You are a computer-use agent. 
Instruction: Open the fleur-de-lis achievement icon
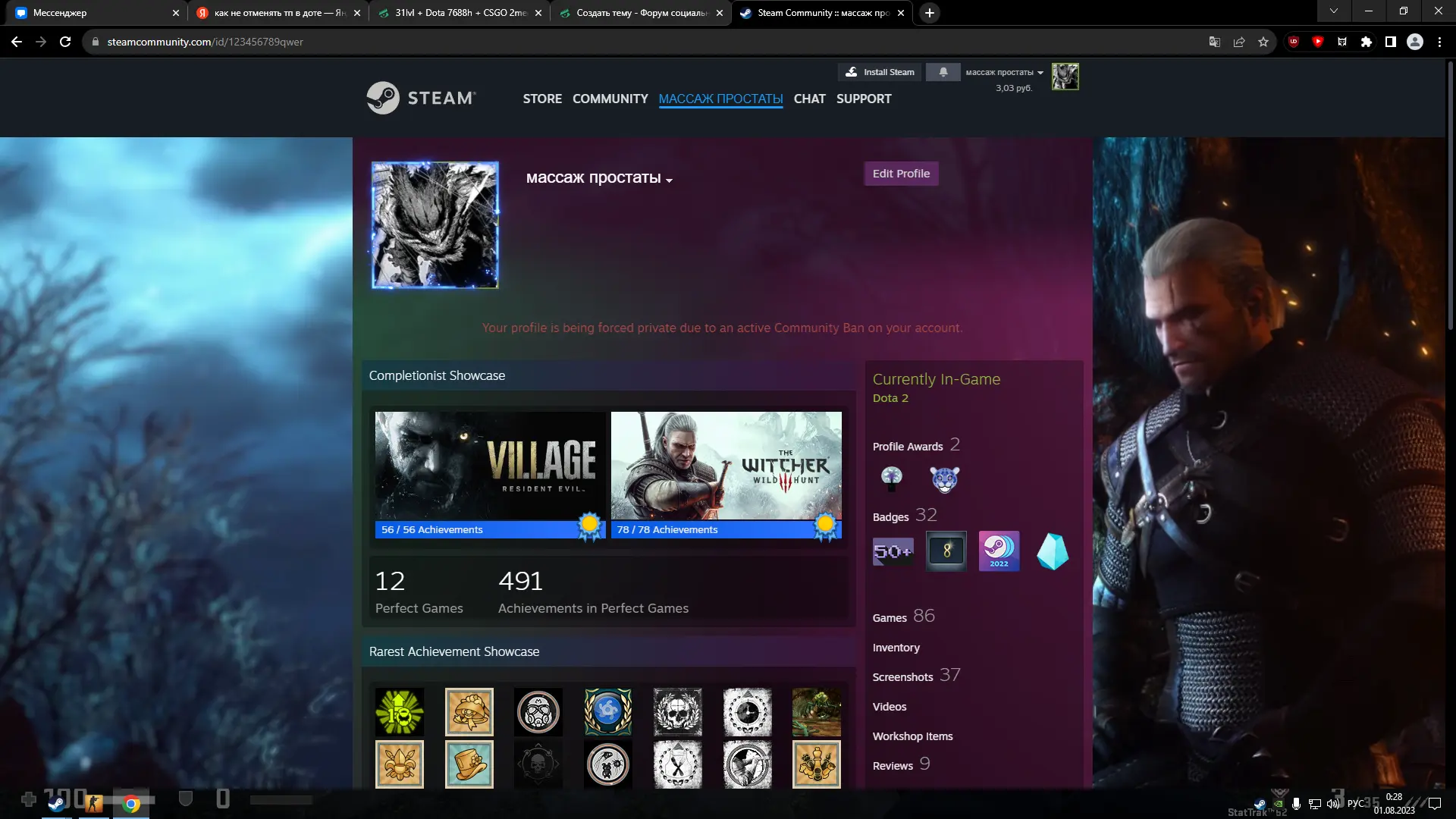(400, 764)
